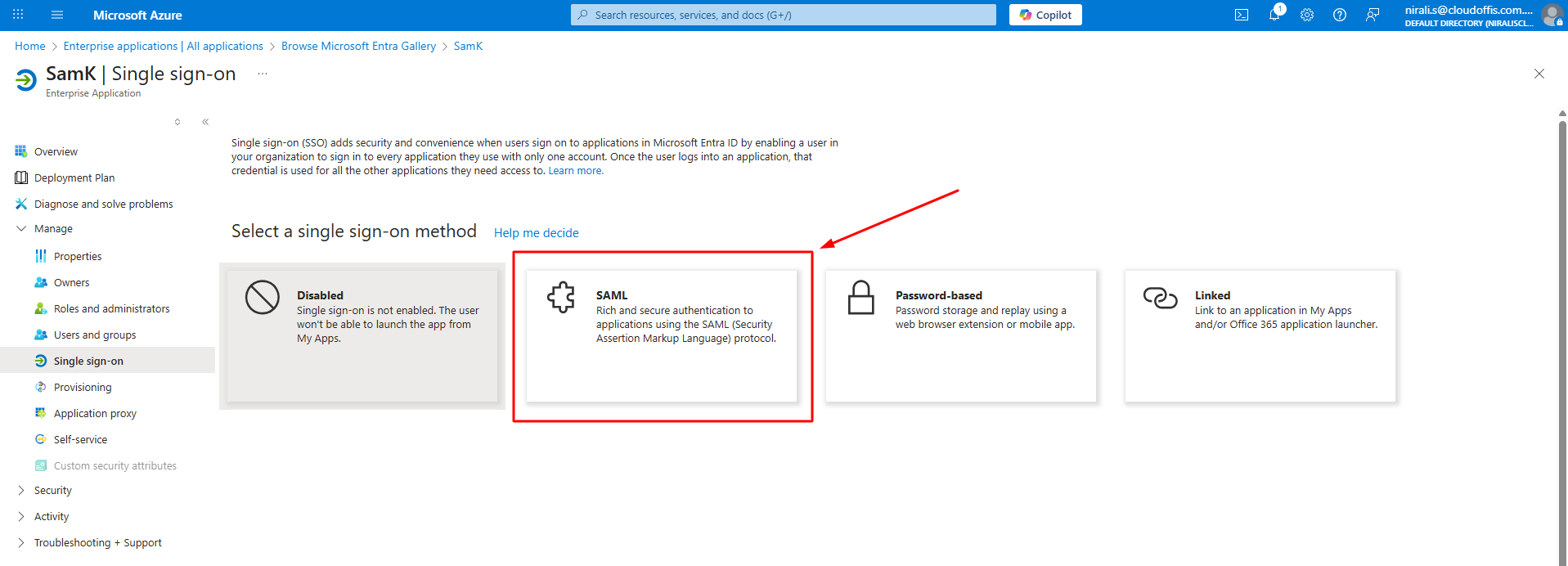
Task: Go to Home breadcrumb
Action: tap(30, 46)
